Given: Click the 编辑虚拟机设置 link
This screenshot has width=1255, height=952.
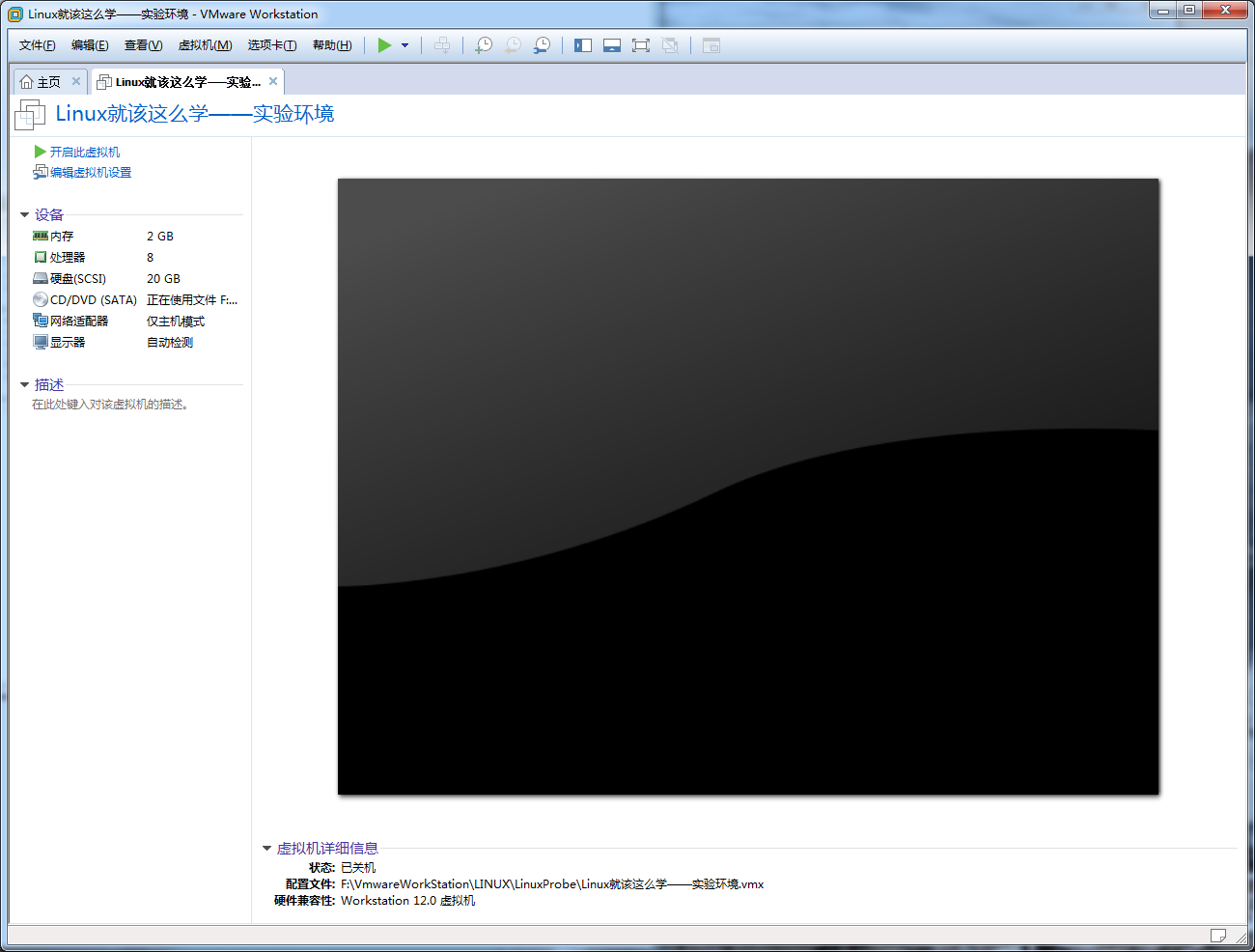Looking at the screenshot, I should point(91,173).
